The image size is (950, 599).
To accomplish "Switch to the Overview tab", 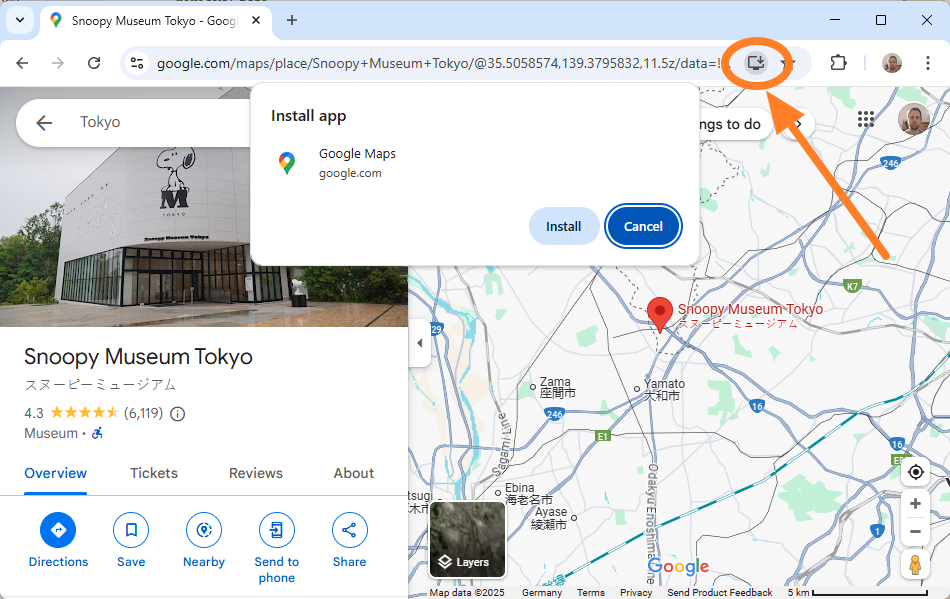I will [x=56, y=474].
